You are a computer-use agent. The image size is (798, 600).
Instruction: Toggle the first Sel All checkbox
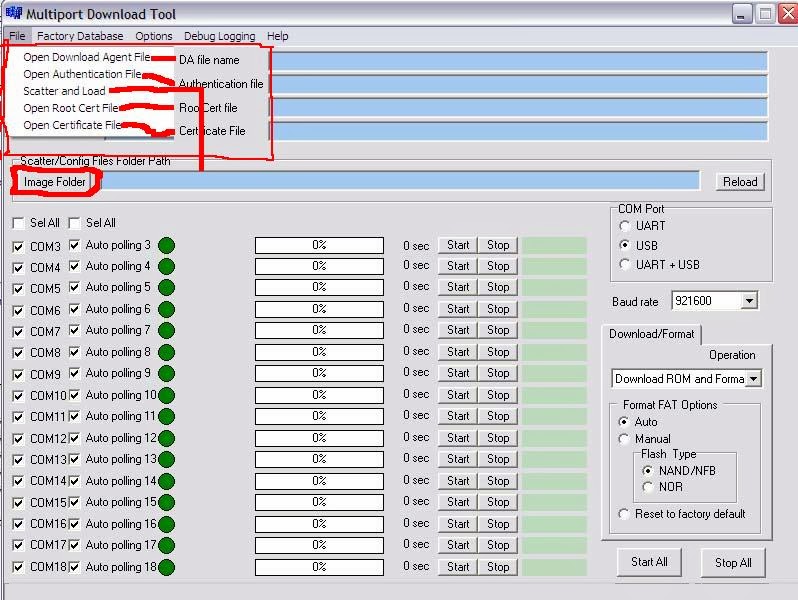pos(18,223)
